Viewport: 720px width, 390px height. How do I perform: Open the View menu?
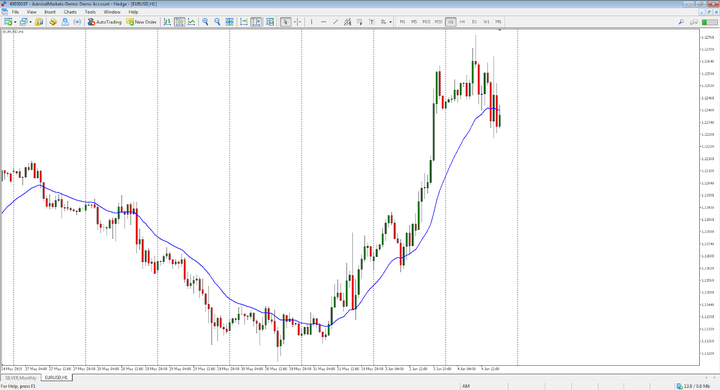[x=32, y=12]
